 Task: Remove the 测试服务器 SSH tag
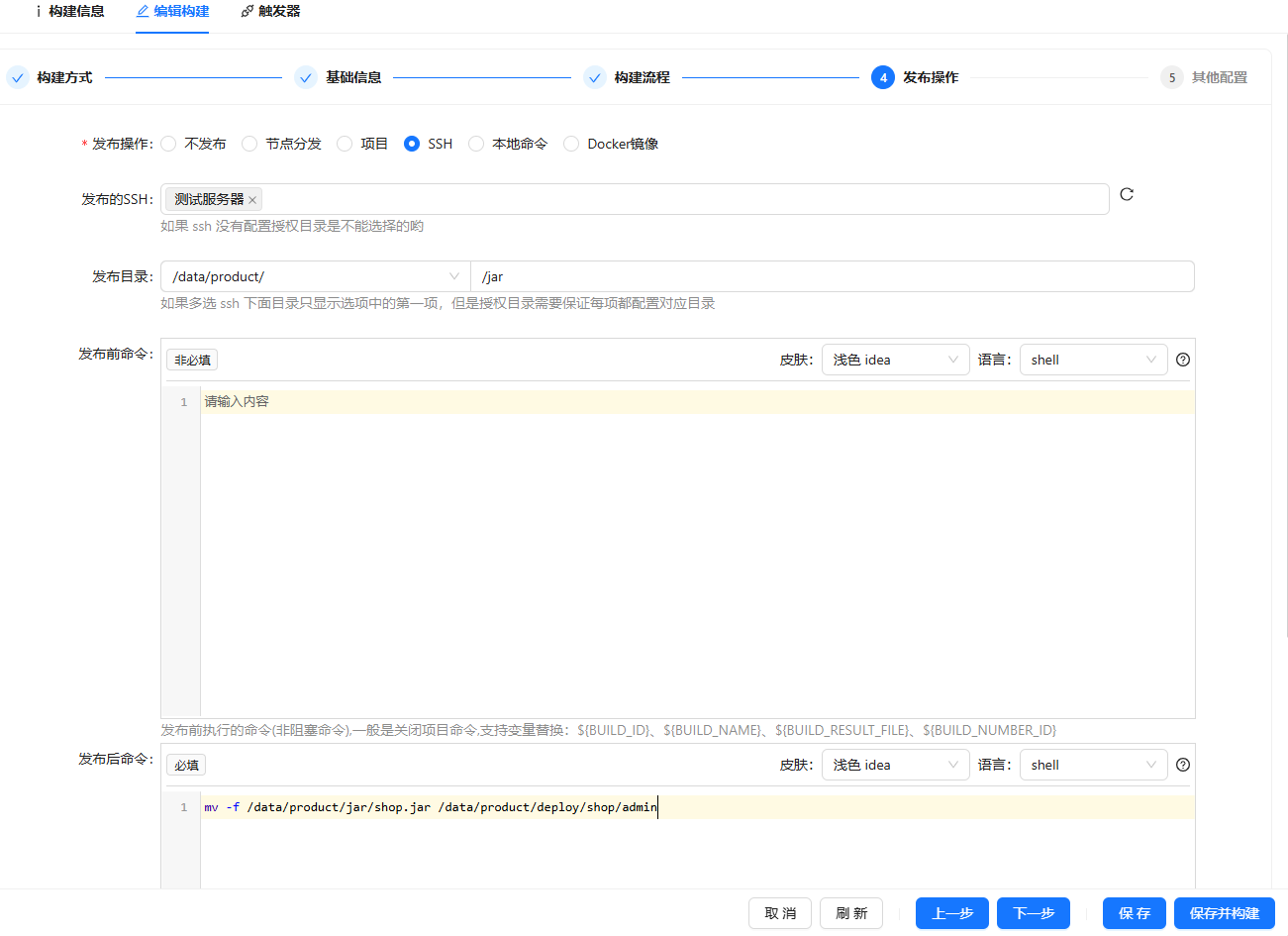pyautogui.click(x=252, y=198)
